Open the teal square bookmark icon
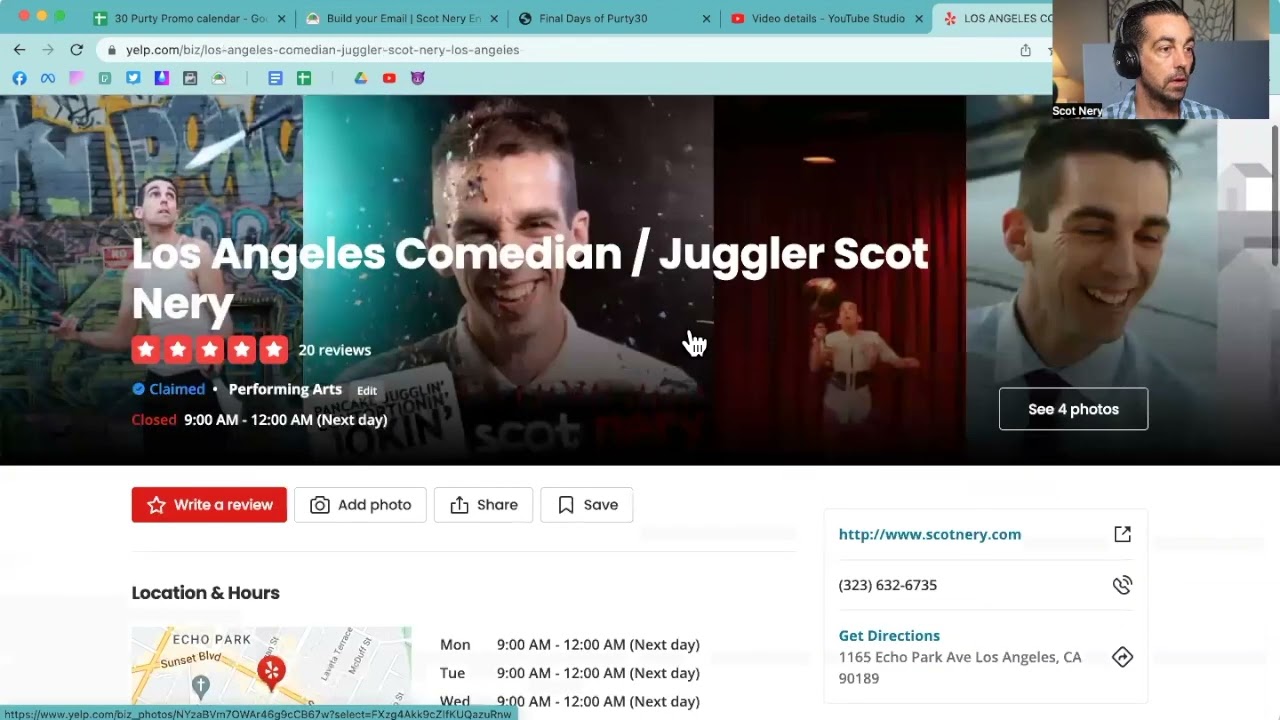This screenshot has width=1280, height=720. click(104, 78)
